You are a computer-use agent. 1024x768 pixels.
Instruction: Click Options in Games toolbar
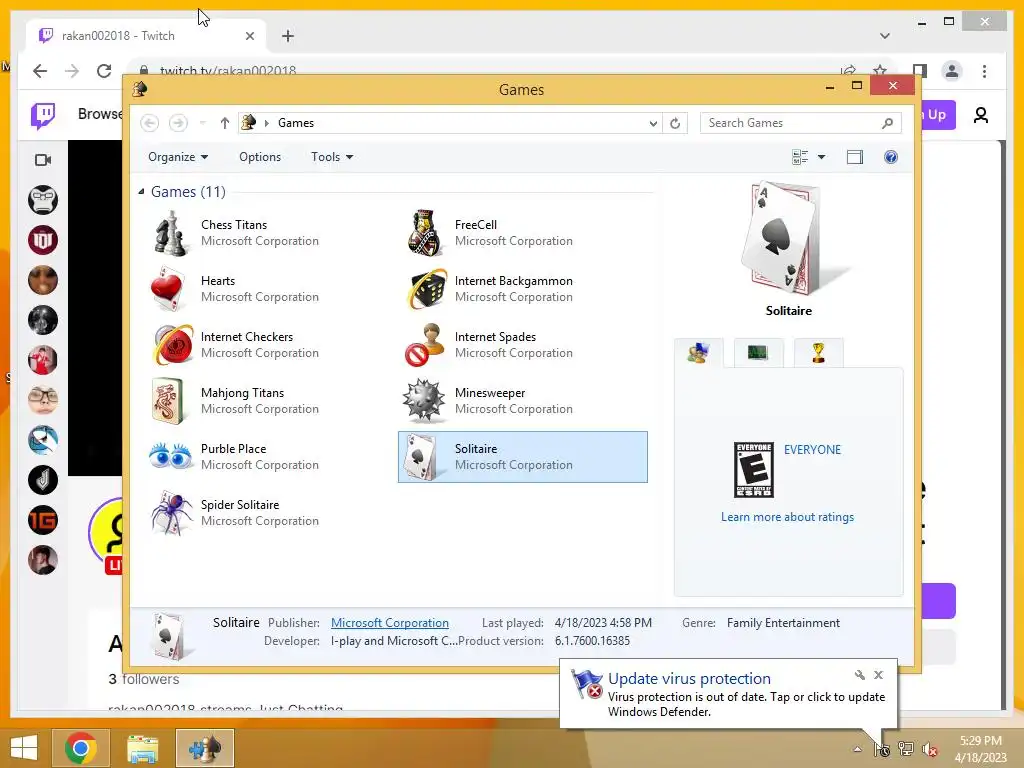(260, 157)
